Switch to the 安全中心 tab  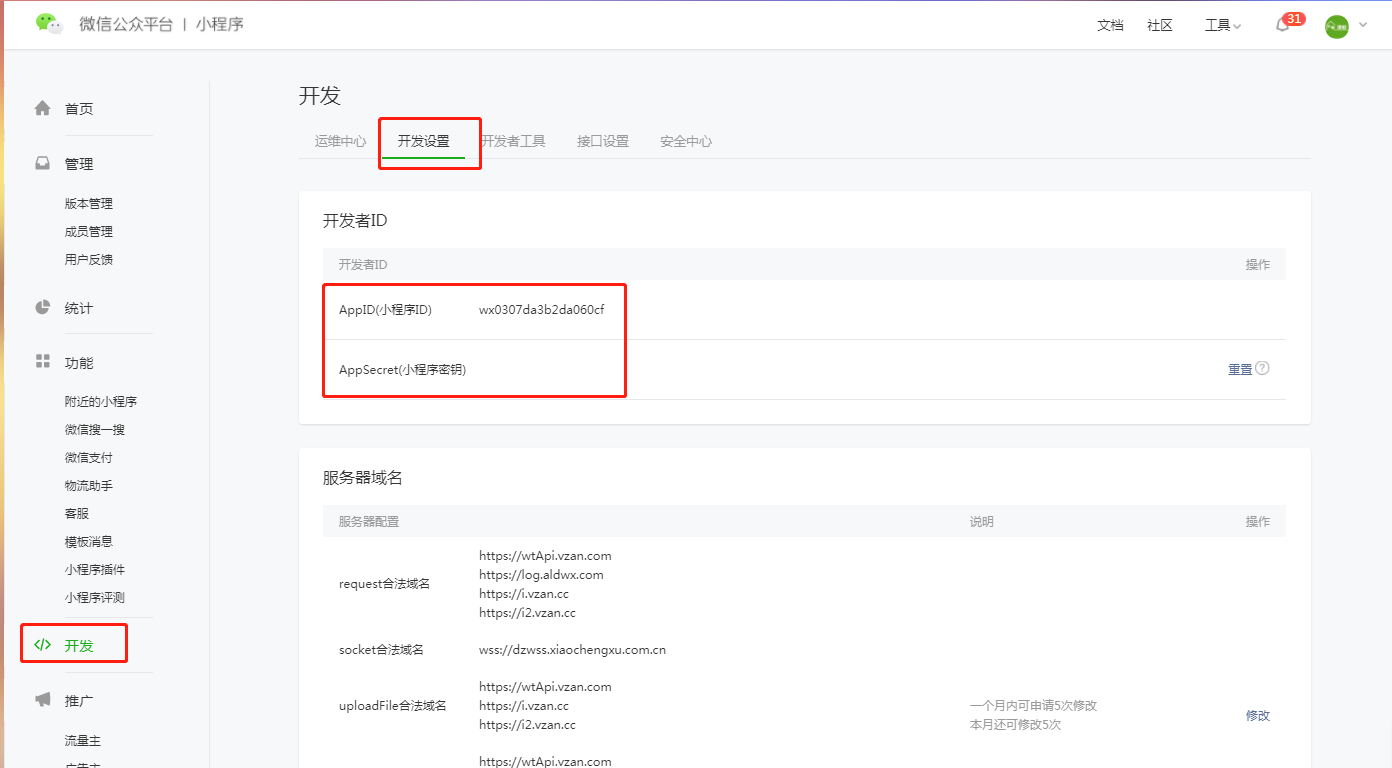click(x=686, y=141)
